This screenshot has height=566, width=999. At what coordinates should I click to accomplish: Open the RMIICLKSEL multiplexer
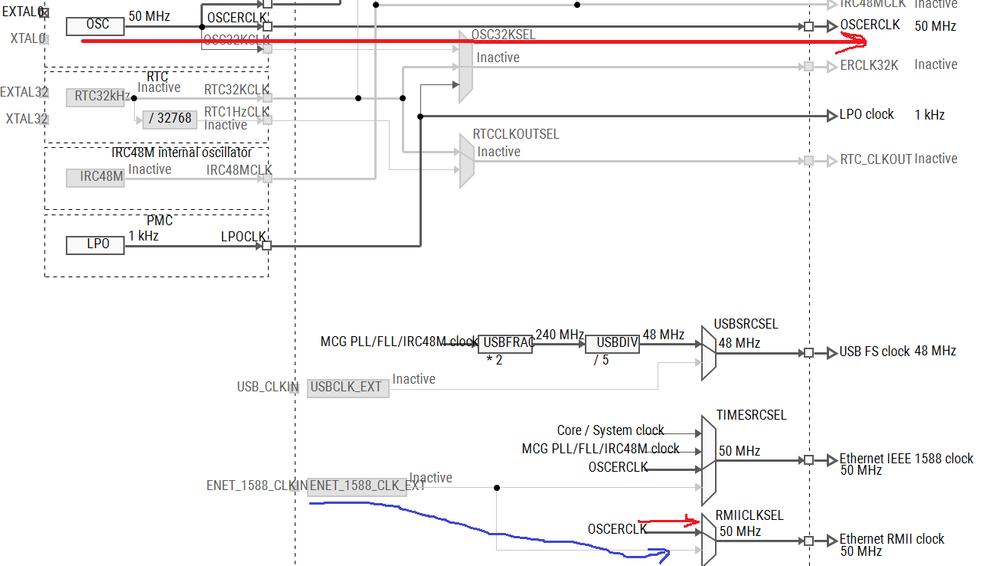pyautogui.click(x=708, y=540)
